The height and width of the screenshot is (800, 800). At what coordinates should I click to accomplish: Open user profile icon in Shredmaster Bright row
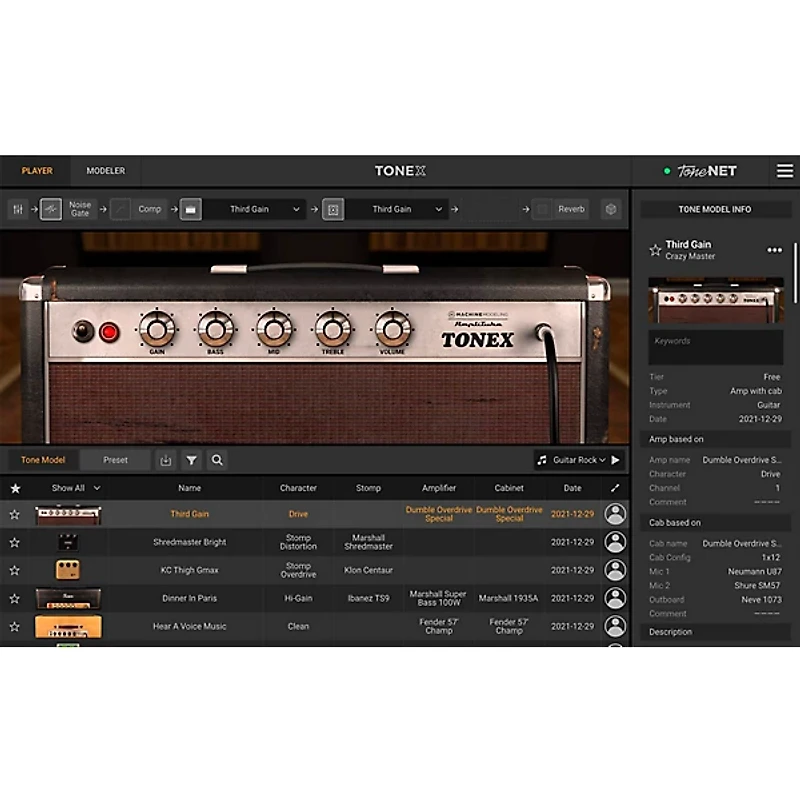pyautogui.click(x=615, y=542)
